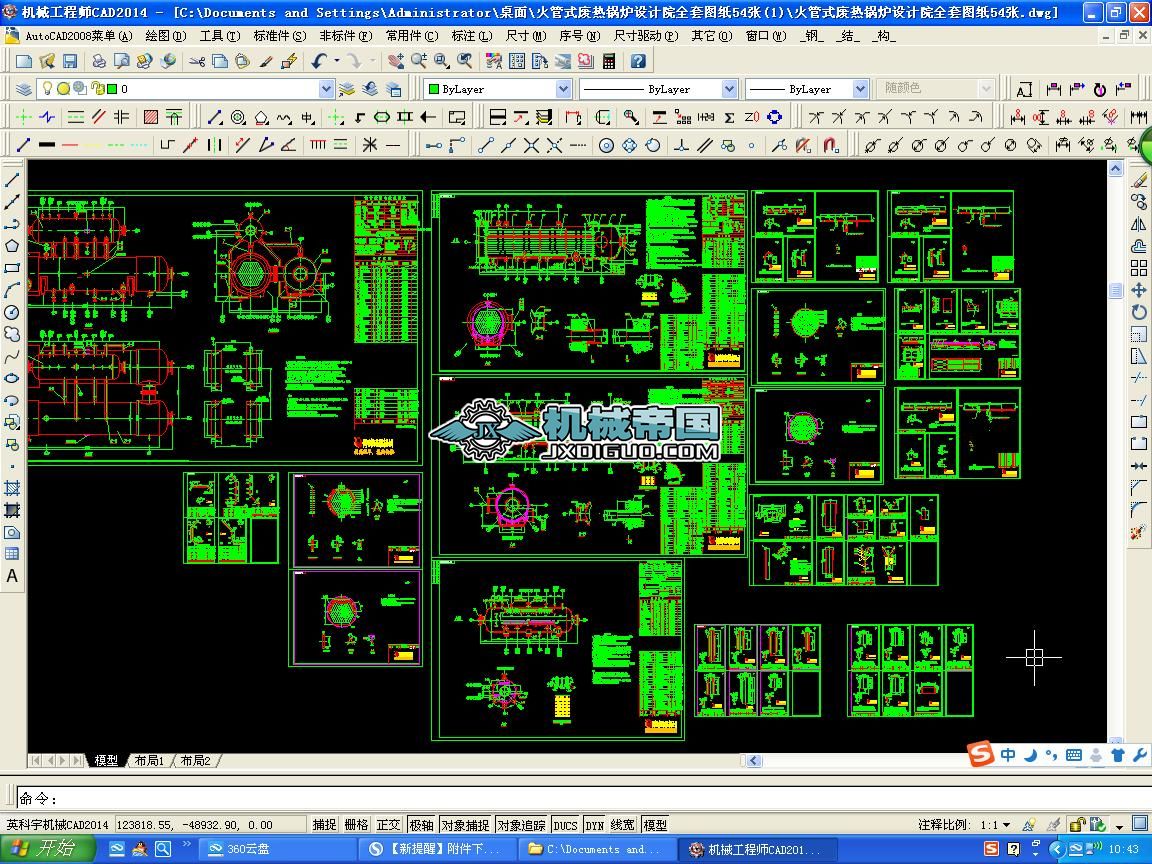Screen dimensions: 1152x864
Task: Toggle 对象捕捉 object snap in status bar
Action: 465,825
